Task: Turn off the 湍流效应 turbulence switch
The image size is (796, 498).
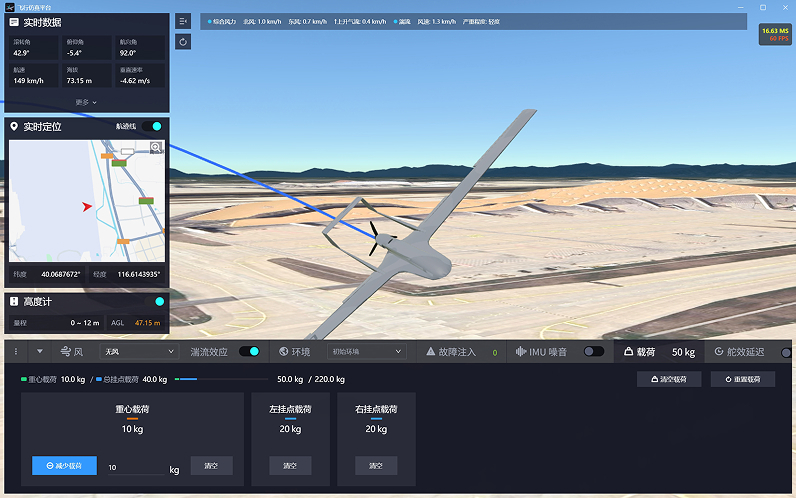Action: [x=249, y=351]
